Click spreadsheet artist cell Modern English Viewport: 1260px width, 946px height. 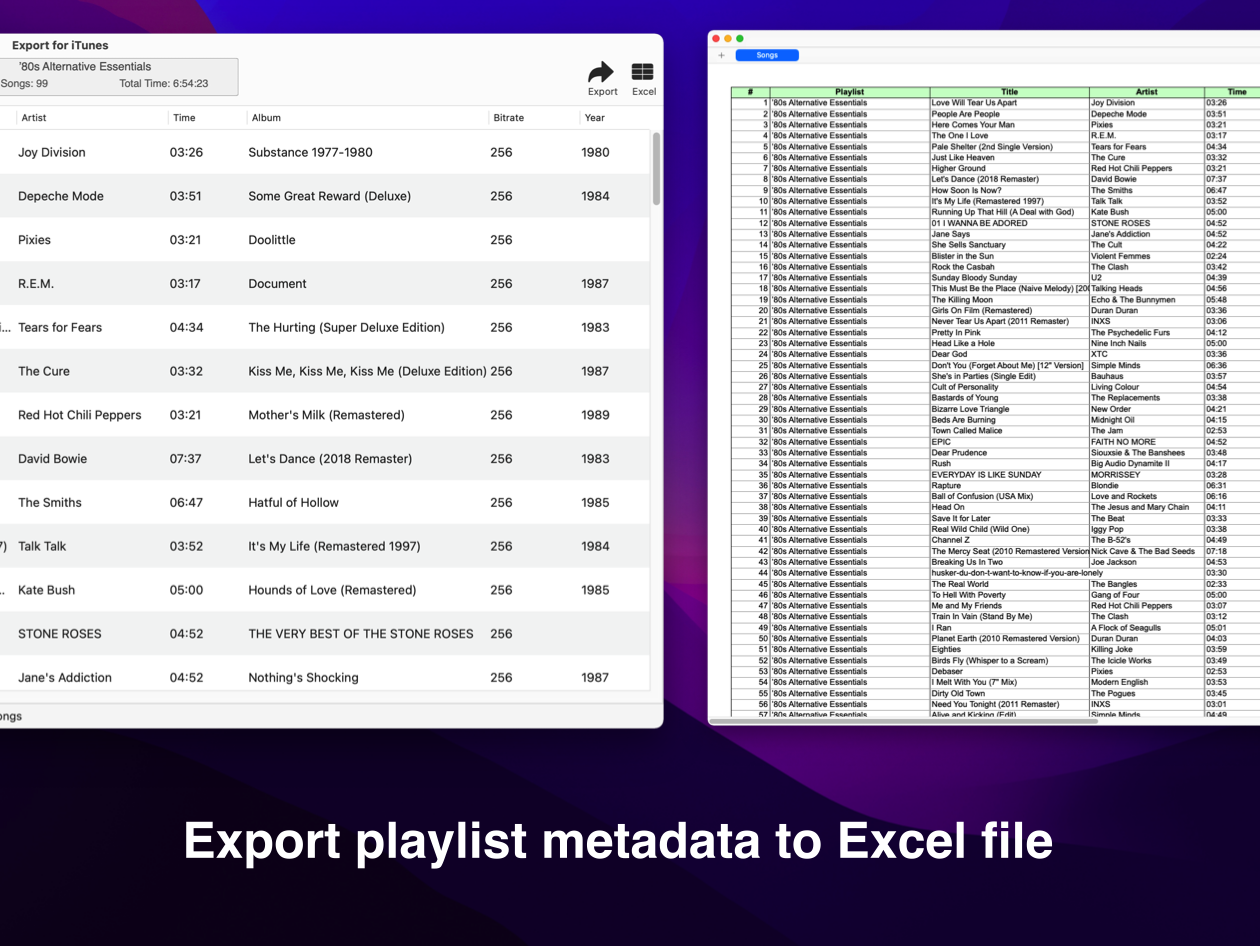pyautogui.click(x=1147, y=682)
